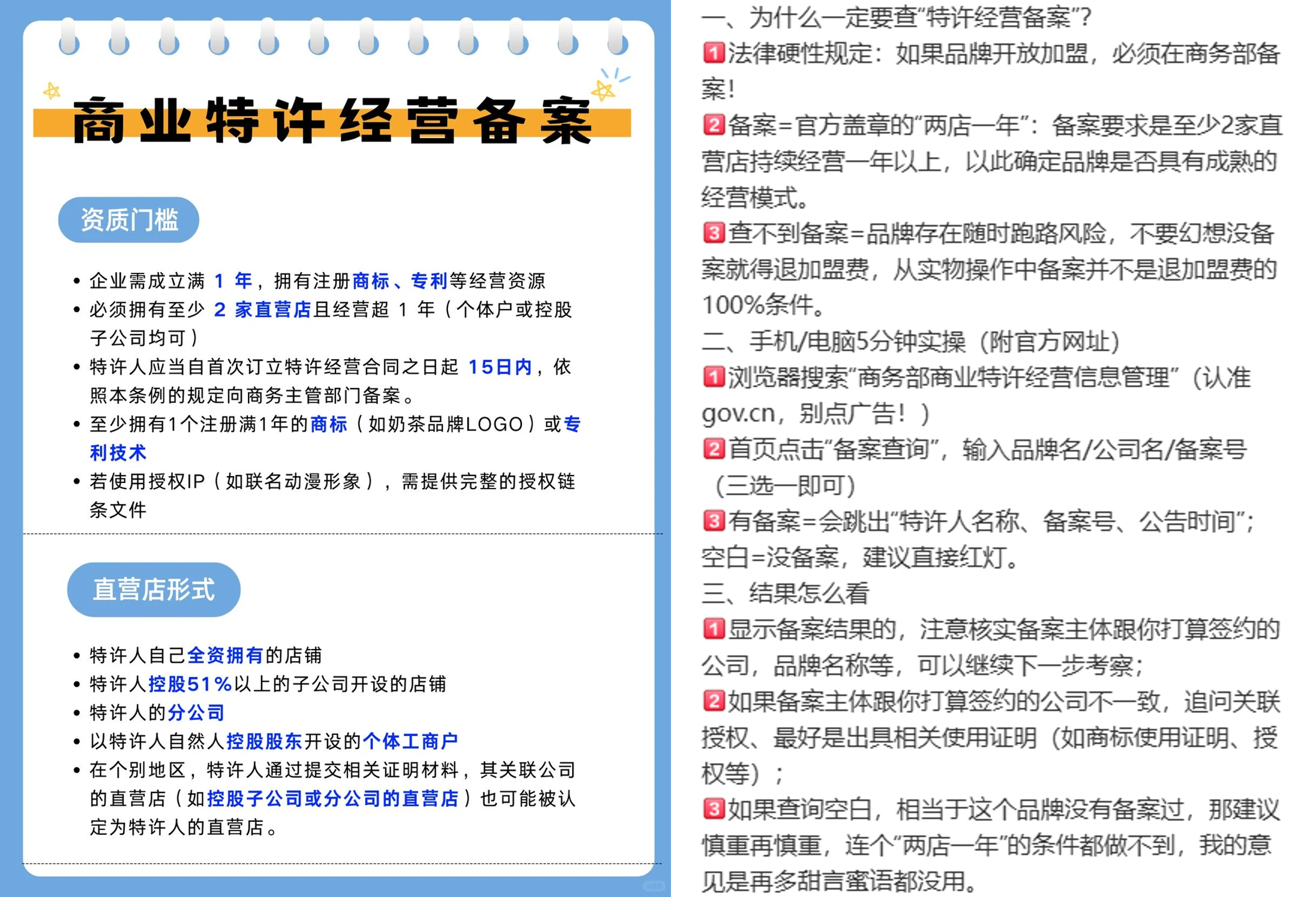Click the 资质门槛 pill label

tap(129, 220)
